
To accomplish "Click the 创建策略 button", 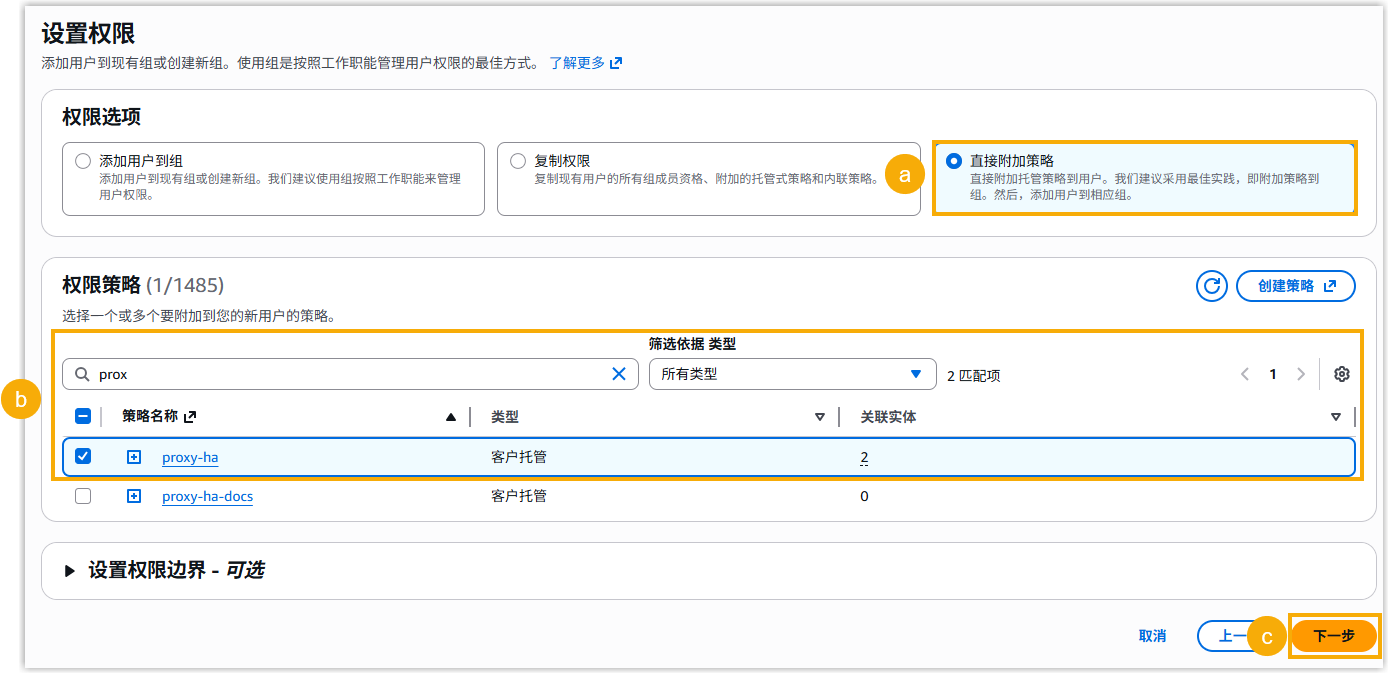I will coord(1296,286).
